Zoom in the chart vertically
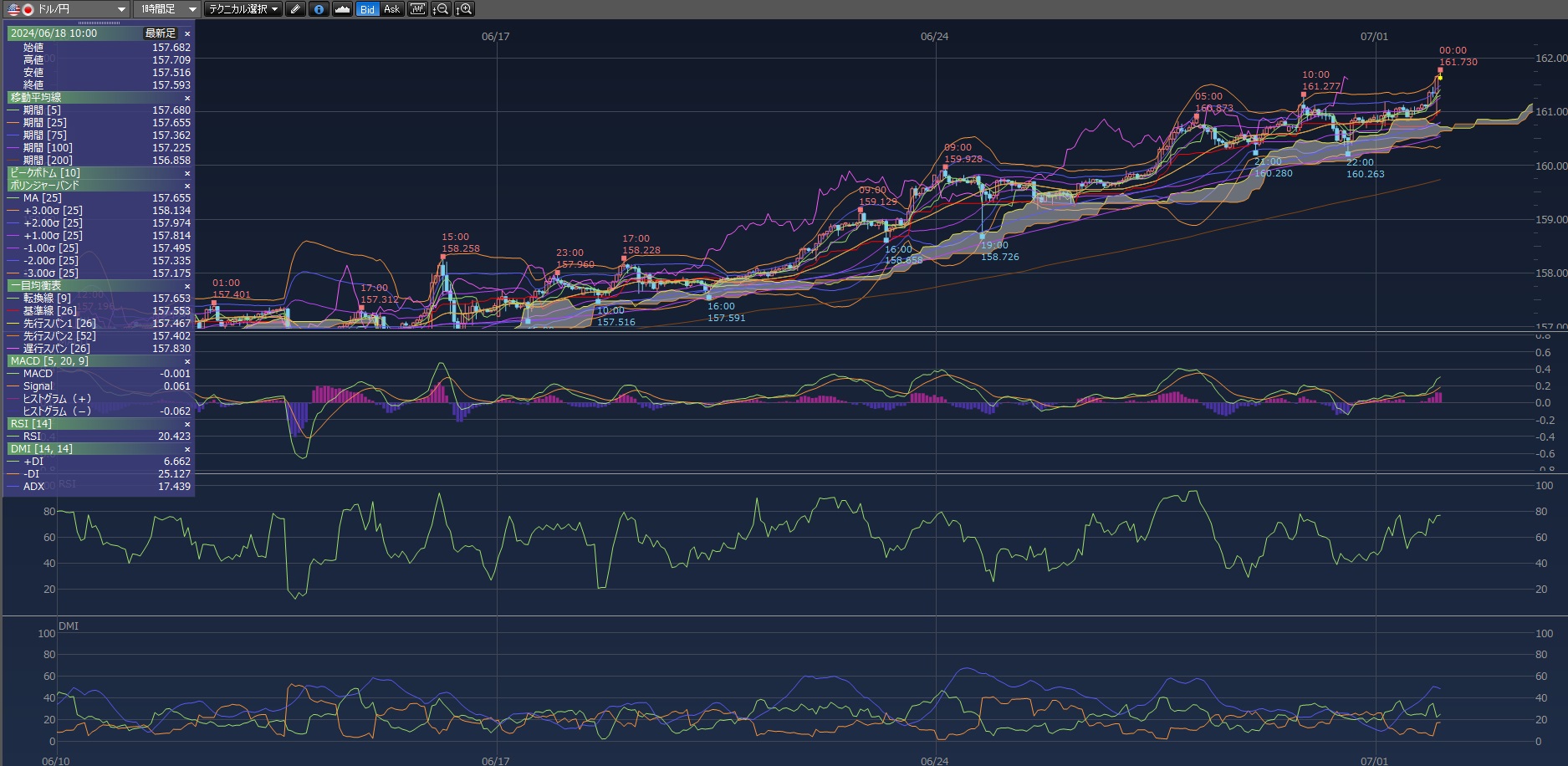The image size is (1568, 766). (x=464, y=9)
